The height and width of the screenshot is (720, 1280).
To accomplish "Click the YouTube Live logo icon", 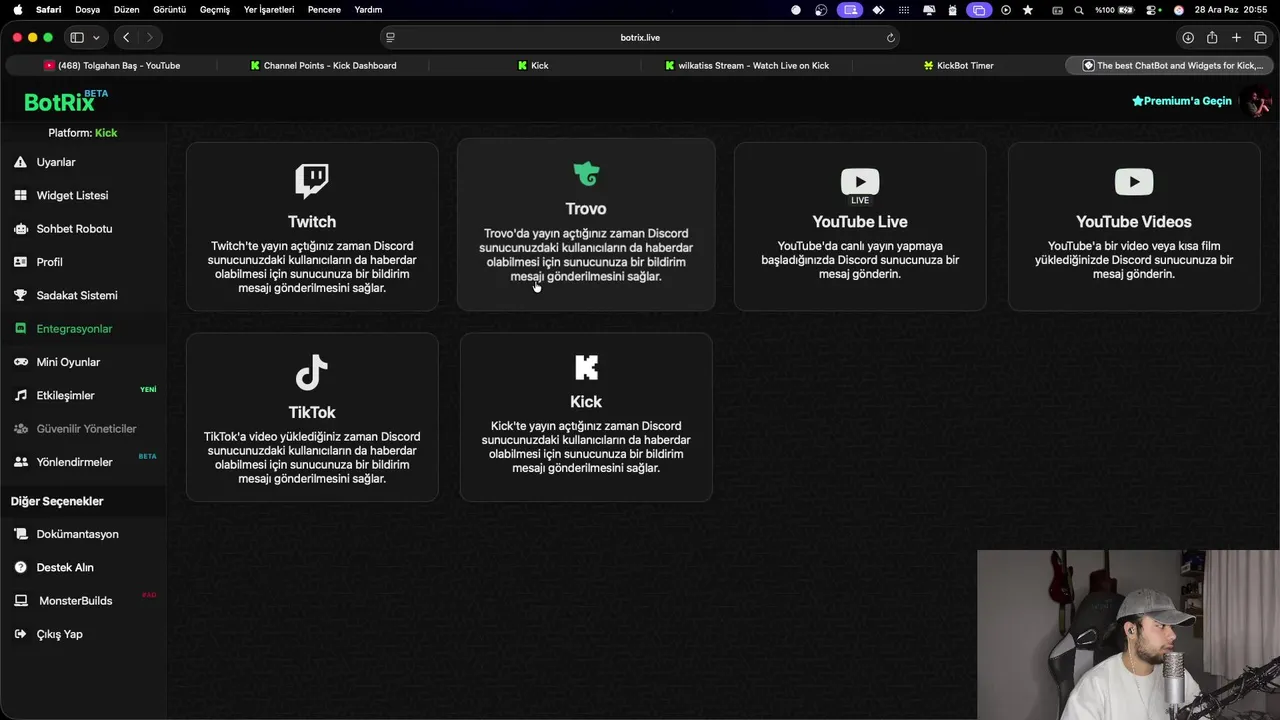I will click(x=860, y=186).
